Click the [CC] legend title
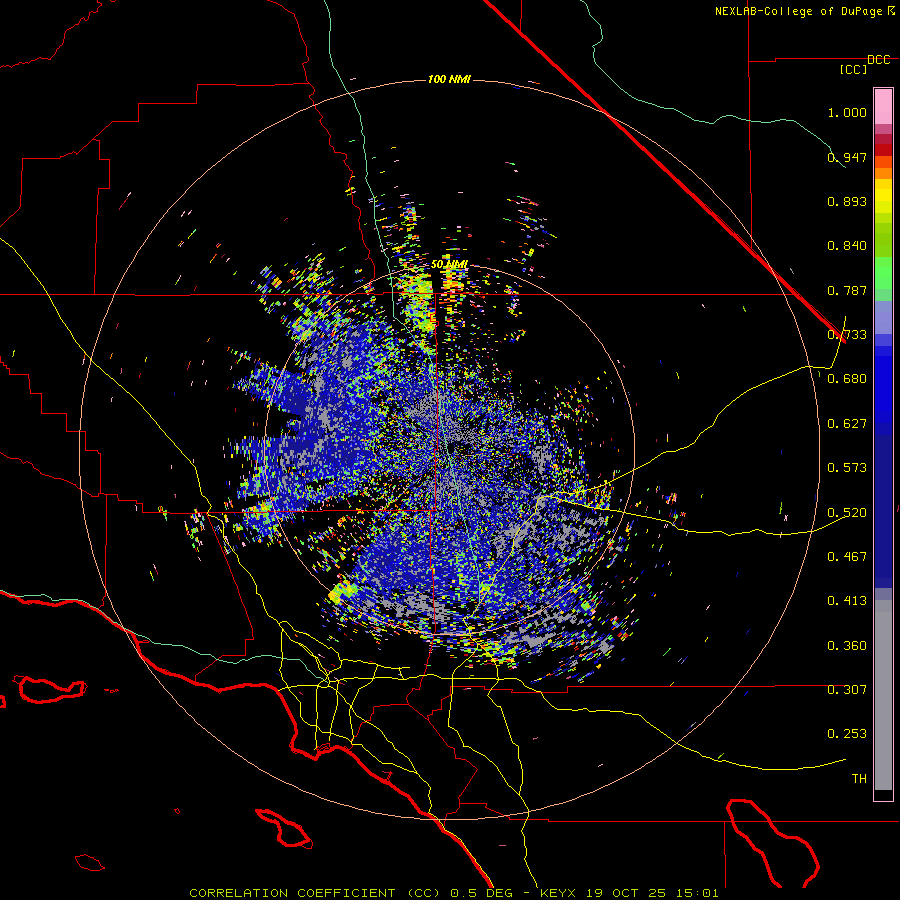Viewport: 900px width, 900px height. point(854,69)
